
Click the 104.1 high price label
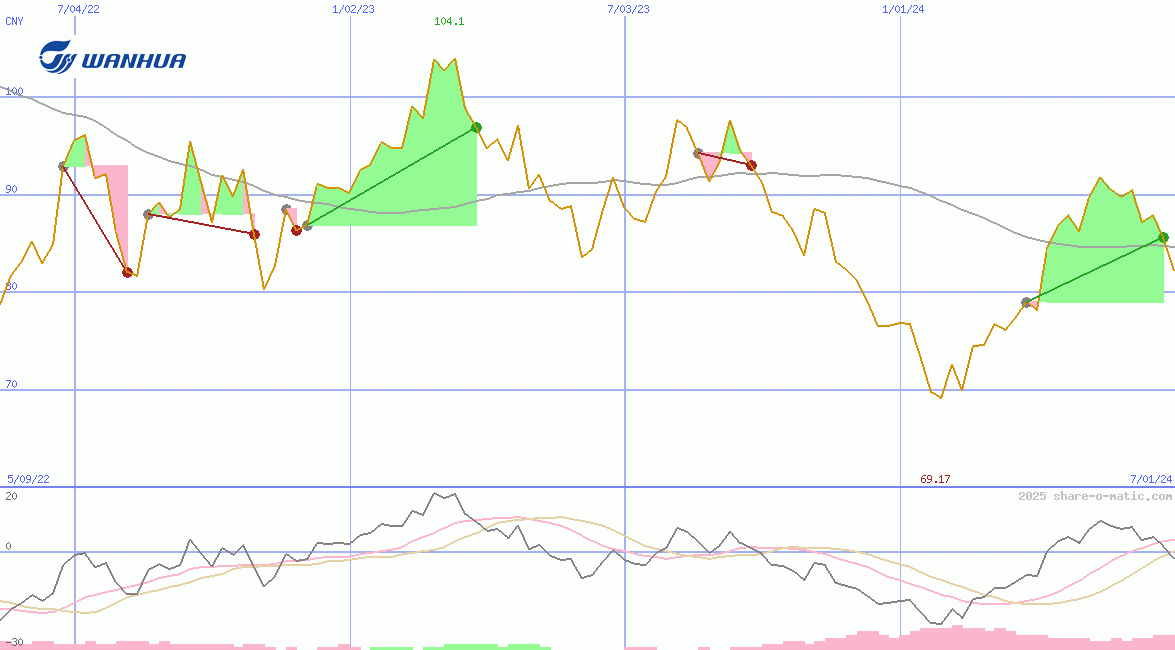click(x=449, y=21)
